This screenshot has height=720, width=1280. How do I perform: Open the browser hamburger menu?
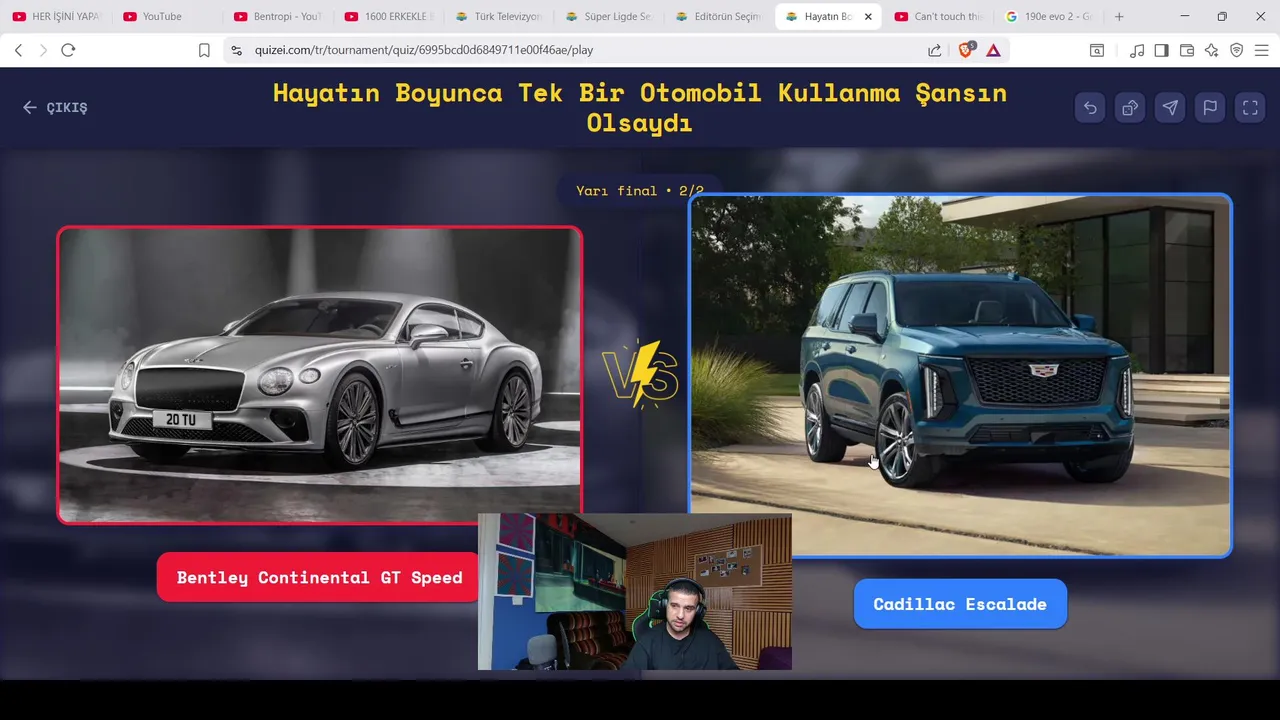(1262, 50)
